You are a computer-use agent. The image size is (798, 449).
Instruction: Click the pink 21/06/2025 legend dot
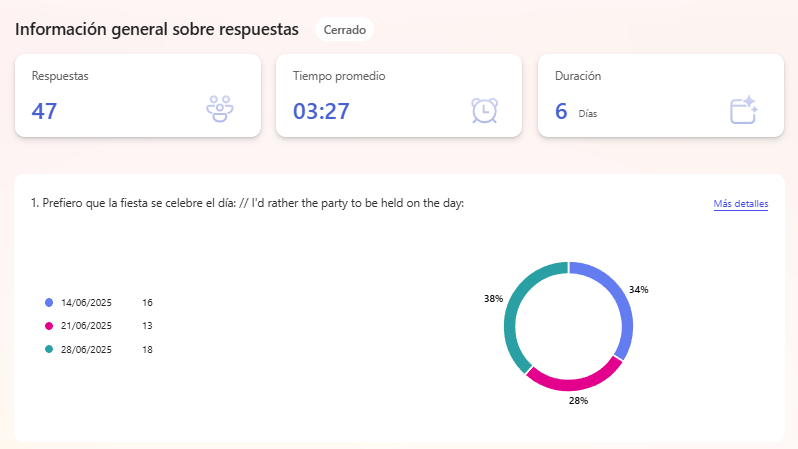click(49, 326)
